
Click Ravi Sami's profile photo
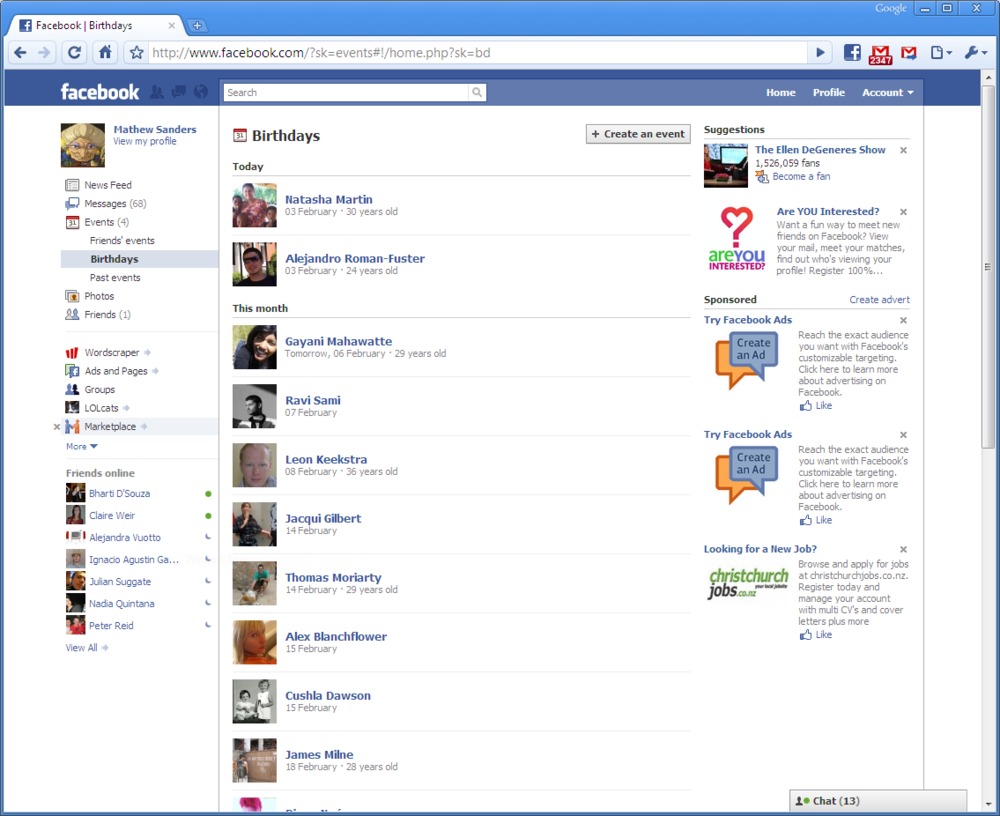pos(254,406)
